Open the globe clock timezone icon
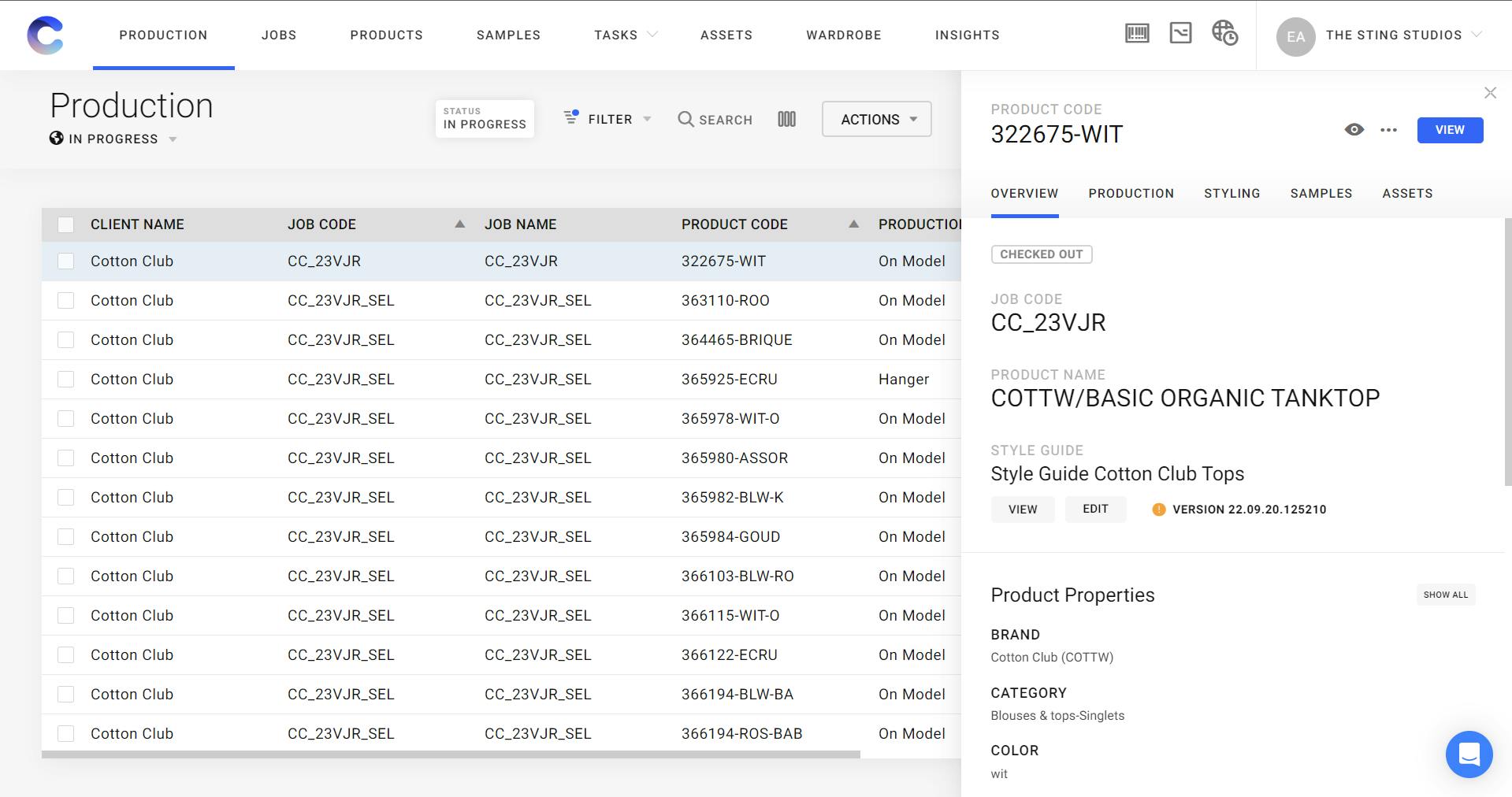 (1224, 33)
